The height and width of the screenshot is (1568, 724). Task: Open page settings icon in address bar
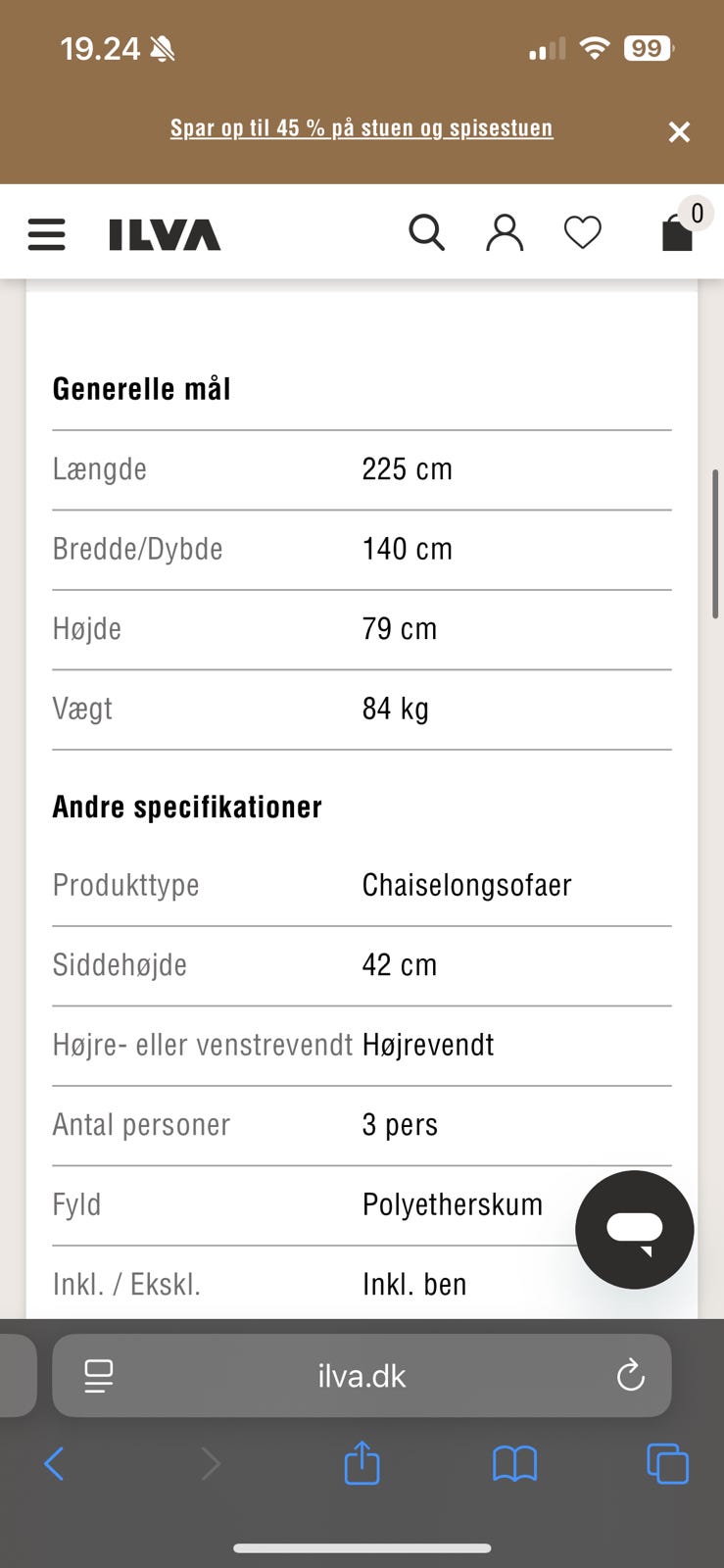99,1376
